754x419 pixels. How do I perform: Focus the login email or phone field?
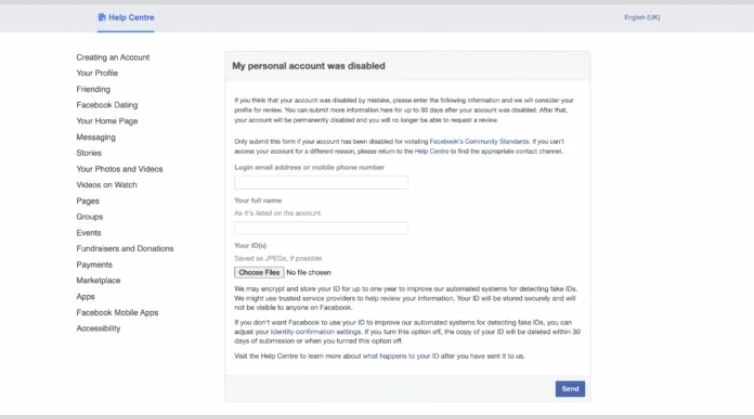[x=321, y=182]
